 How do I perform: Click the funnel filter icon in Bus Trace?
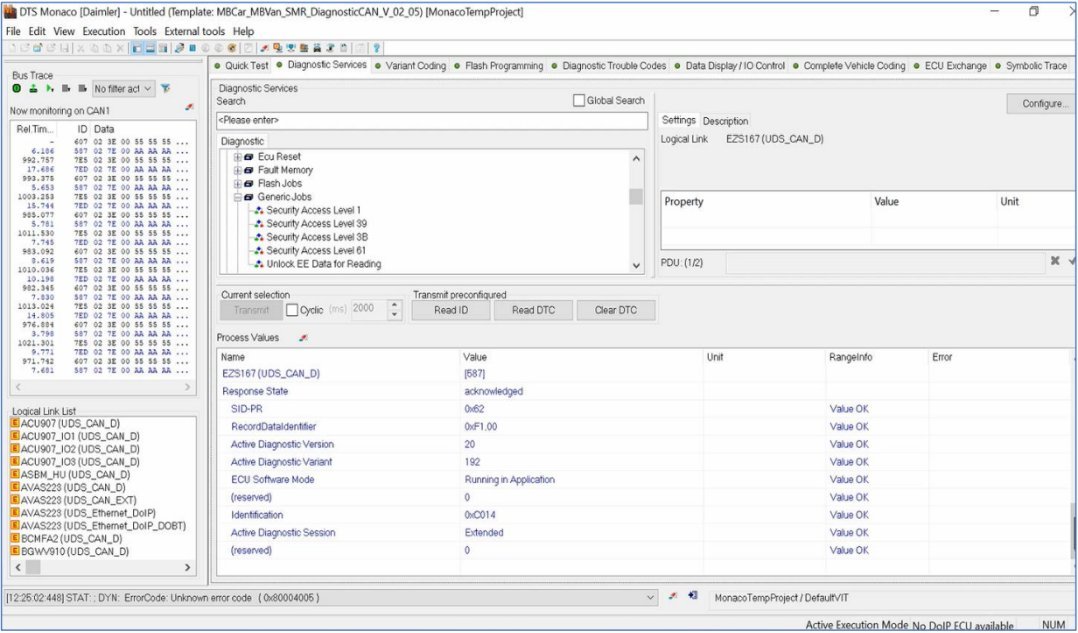tap(166, 89)
